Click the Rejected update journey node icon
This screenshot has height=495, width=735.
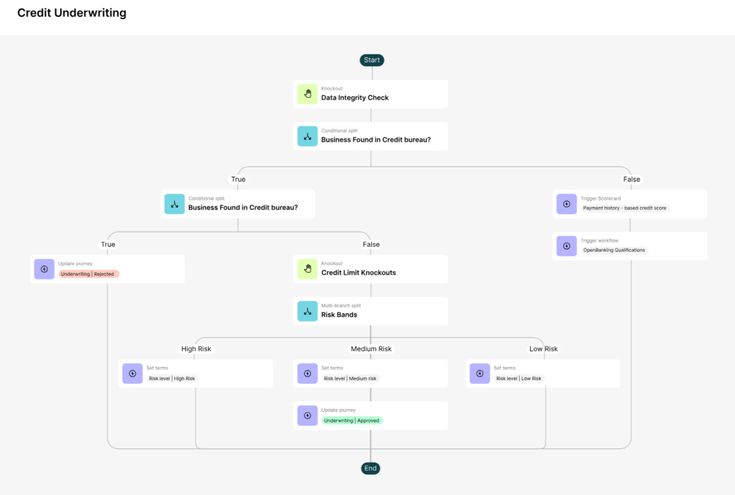tap(44, 269)
